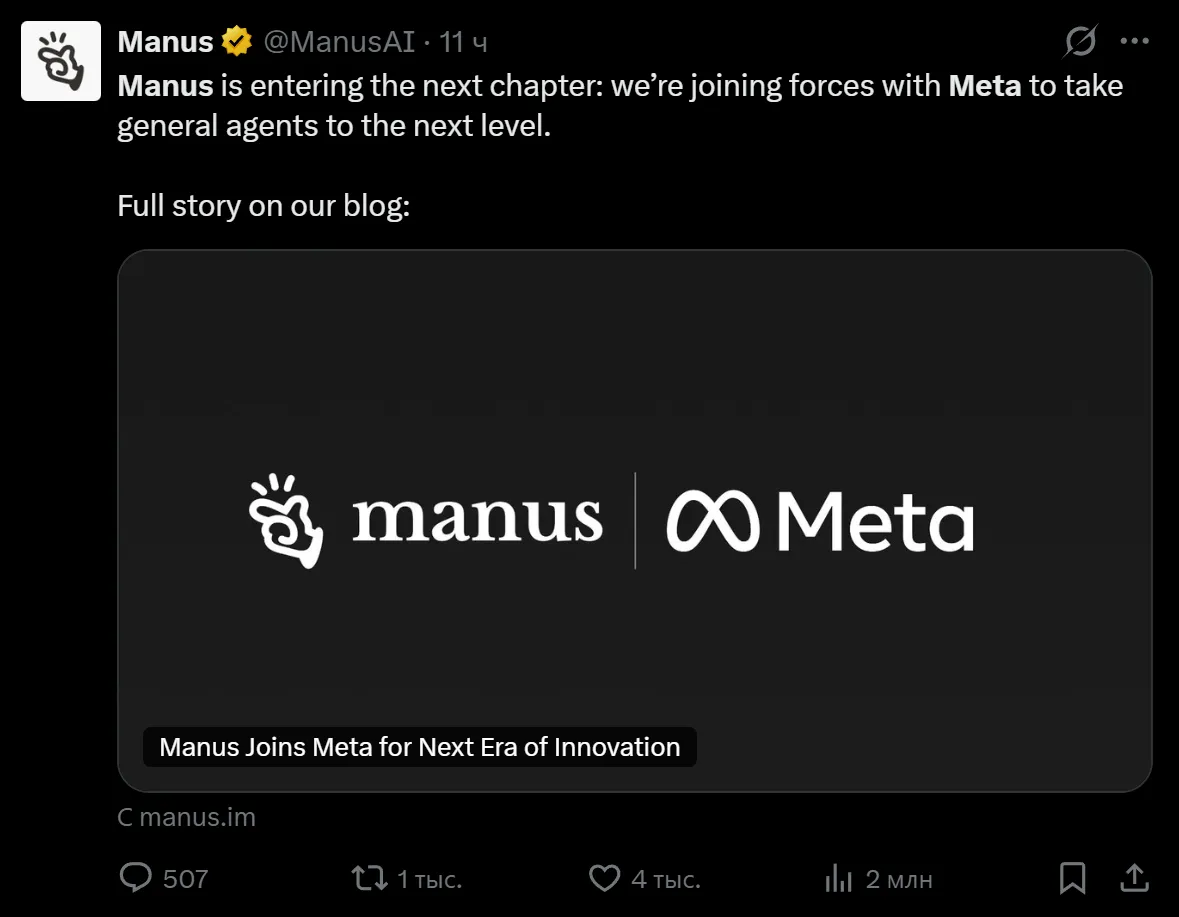Click the Reply speech bubble icon
The height and width of the screenshot is (917, 1179).
(134, 878)
